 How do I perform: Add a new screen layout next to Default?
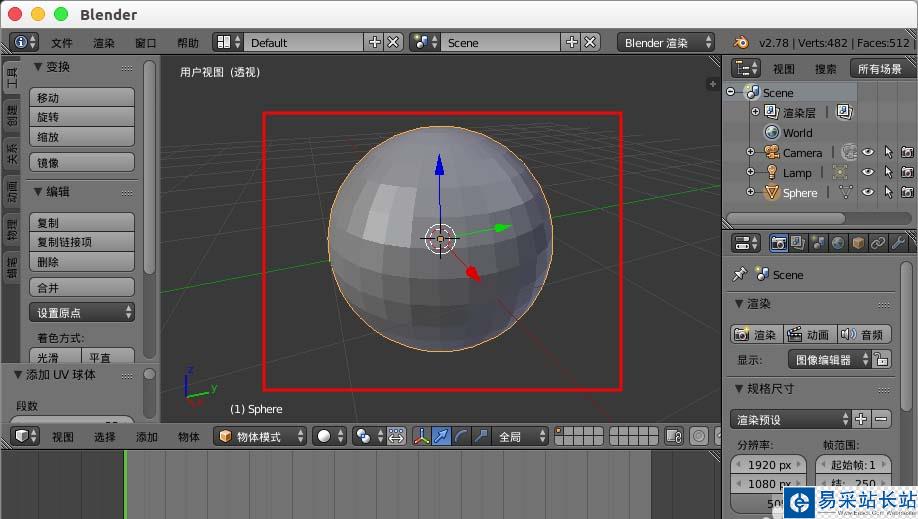[374, 42]
